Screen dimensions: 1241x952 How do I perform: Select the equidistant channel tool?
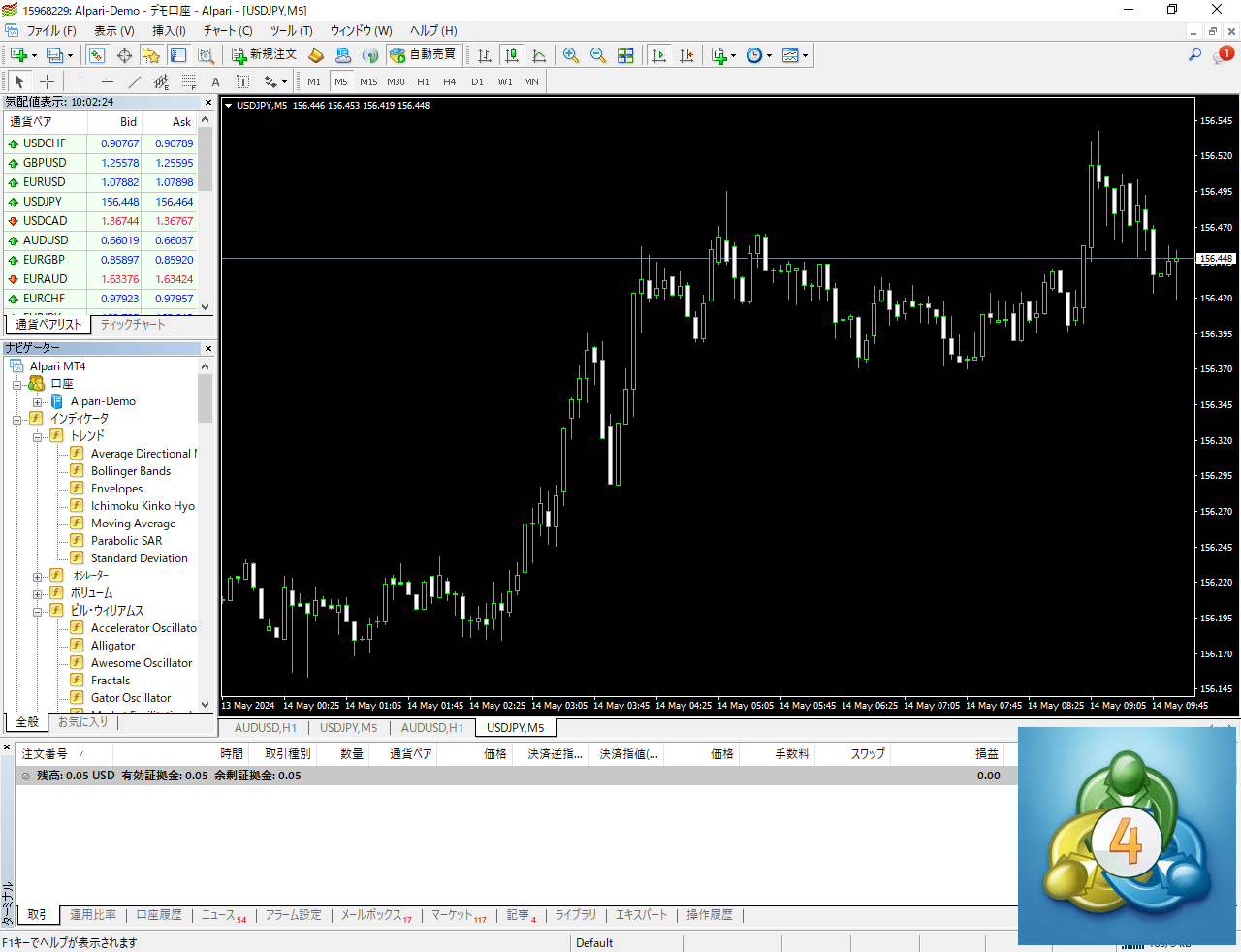[162, 82]
